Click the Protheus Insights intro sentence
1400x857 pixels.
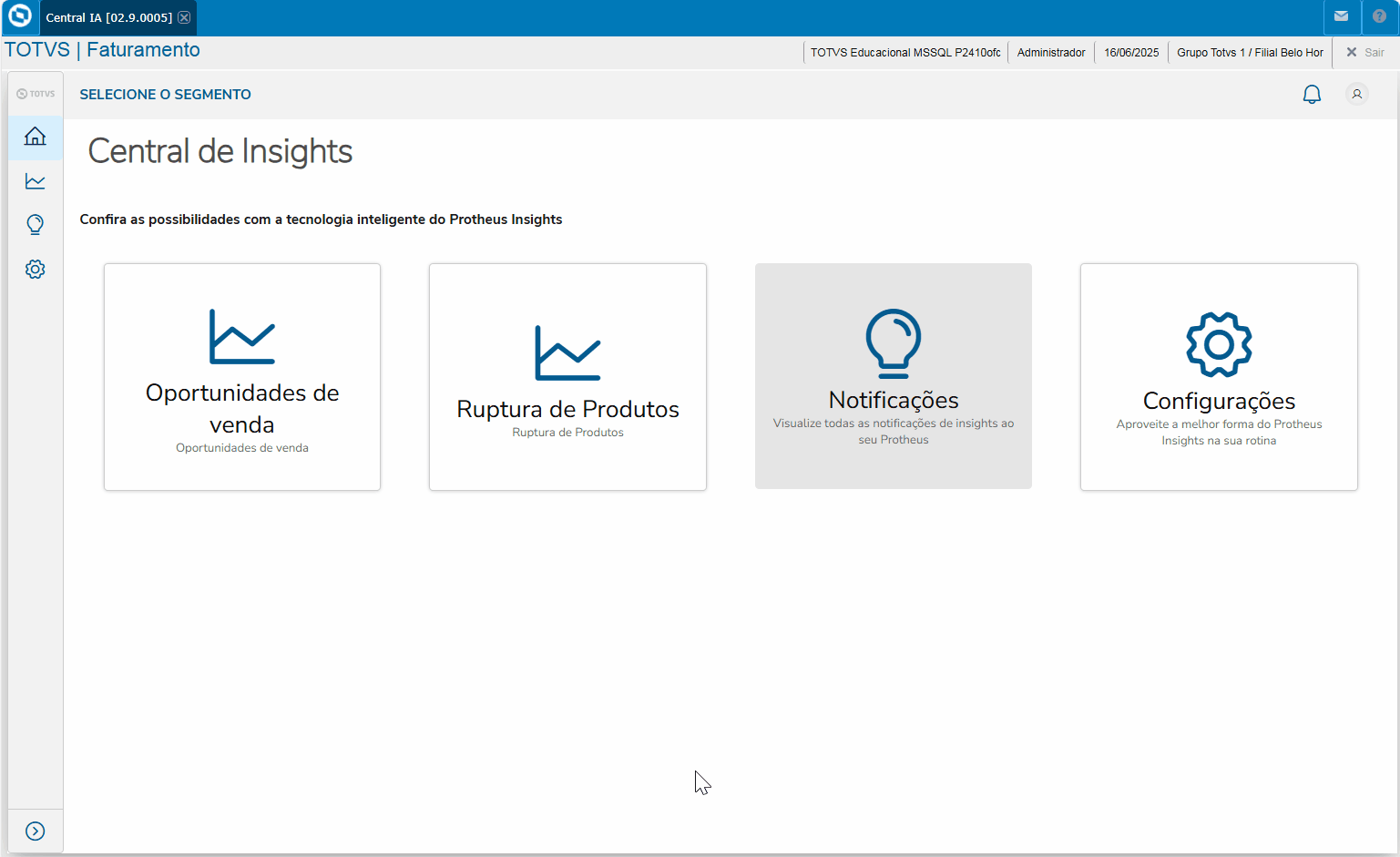point(321,219)
